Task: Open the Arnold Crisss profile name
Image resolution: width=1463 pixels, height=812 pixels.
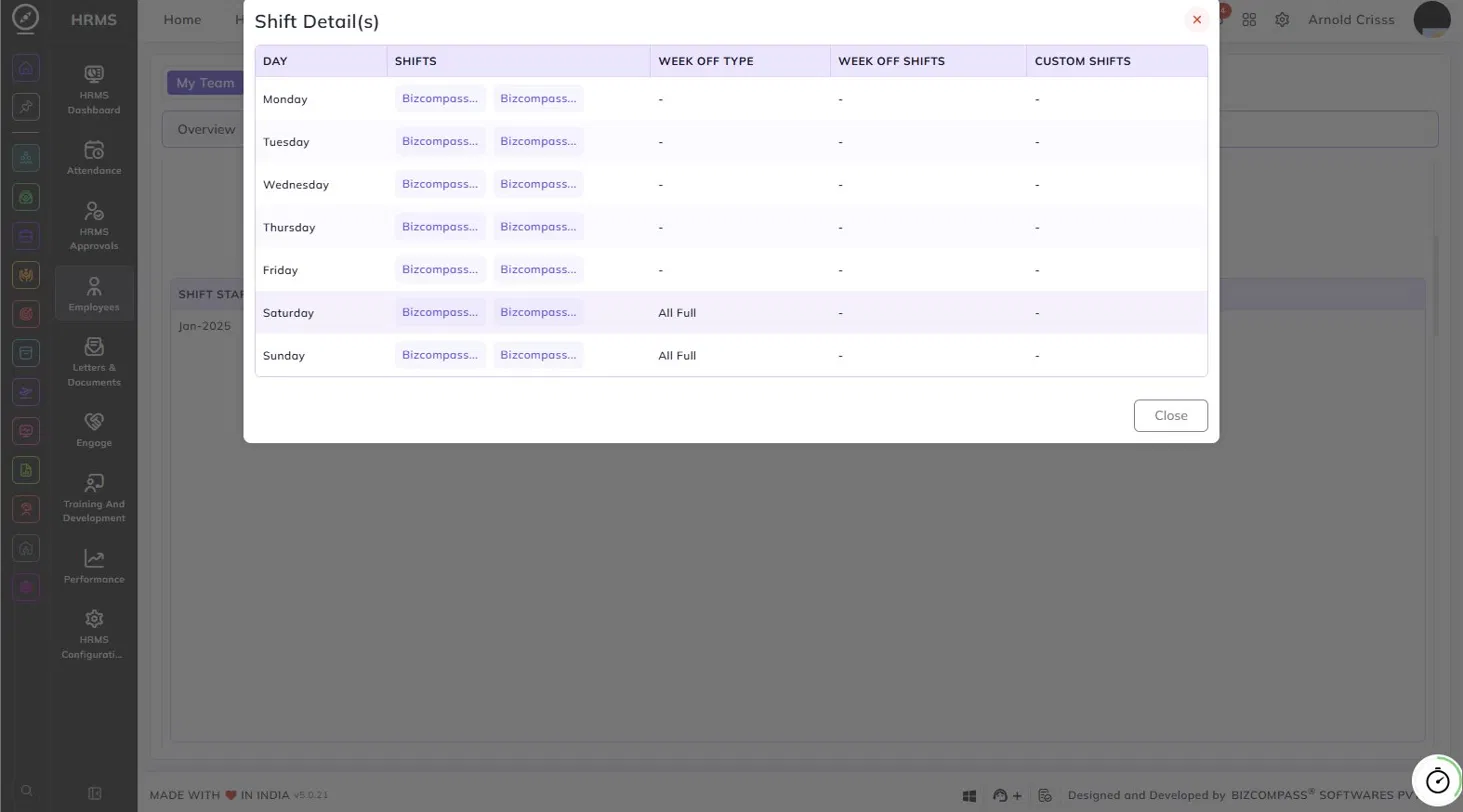Action: pos(1351,19)
